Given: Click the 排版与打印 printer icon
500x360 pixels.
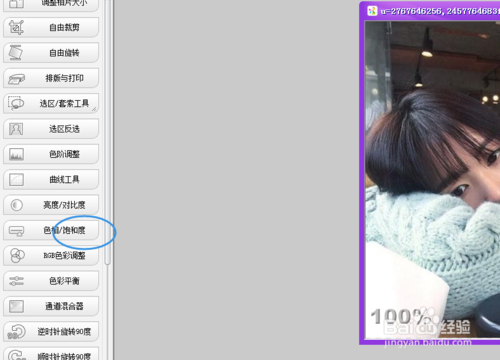Looking at the screenshot, I should pos(16,79).
